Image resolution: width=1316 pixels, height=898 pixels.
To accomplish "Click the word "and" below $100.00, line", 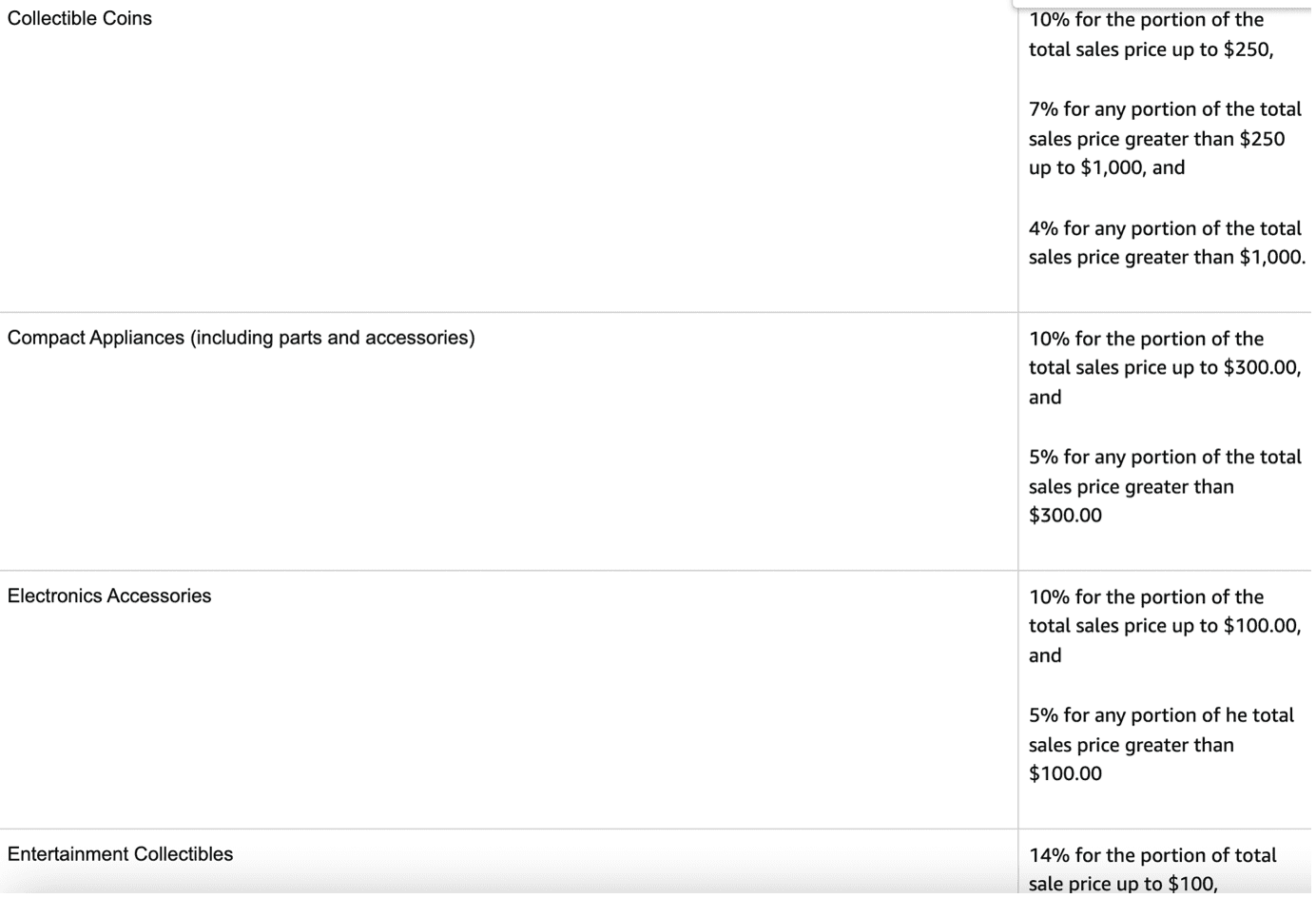I will point(1045,655).
